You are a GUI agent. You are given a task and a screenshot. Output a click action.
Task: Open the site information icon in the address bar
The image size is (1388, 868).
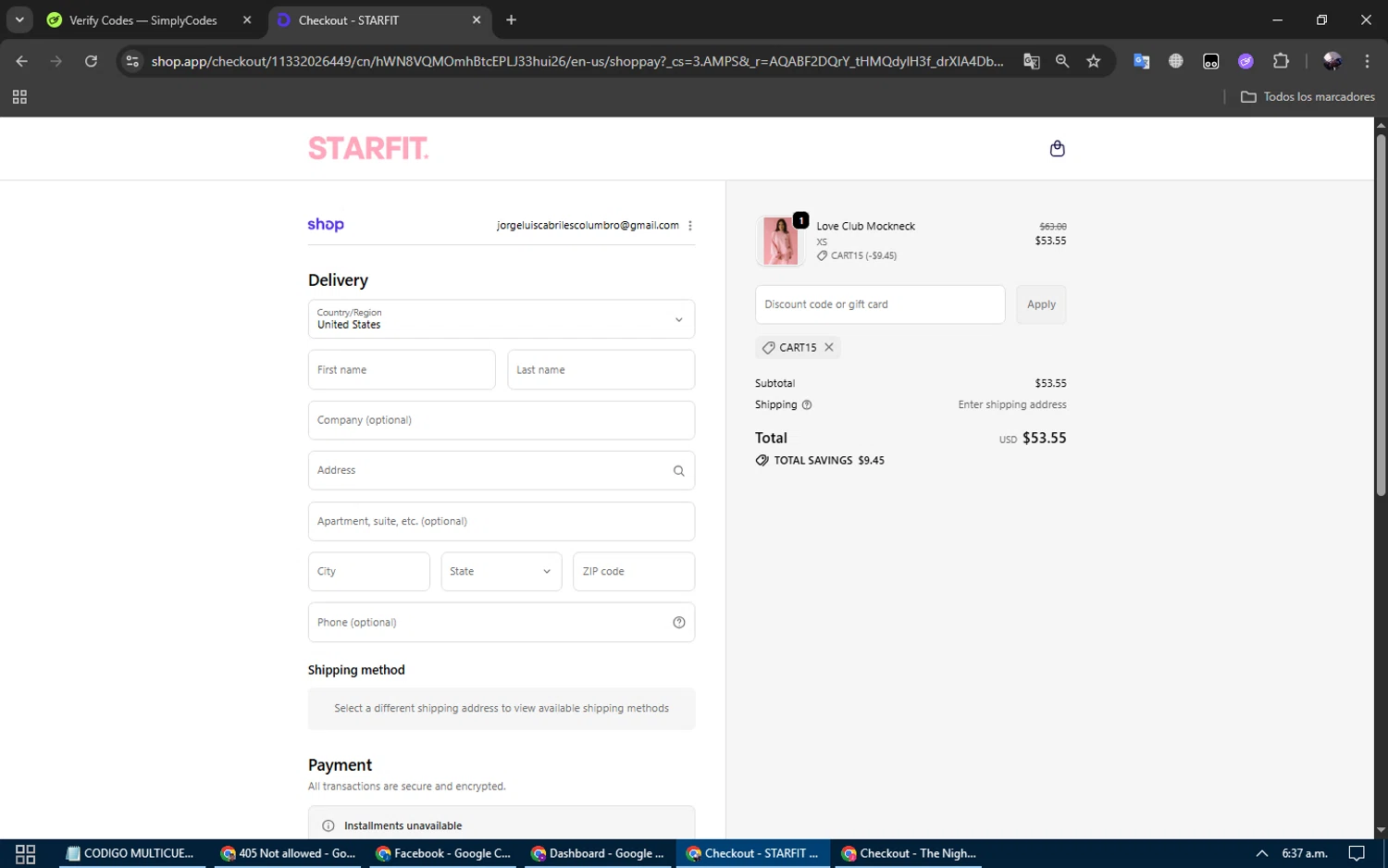point(132,61)
